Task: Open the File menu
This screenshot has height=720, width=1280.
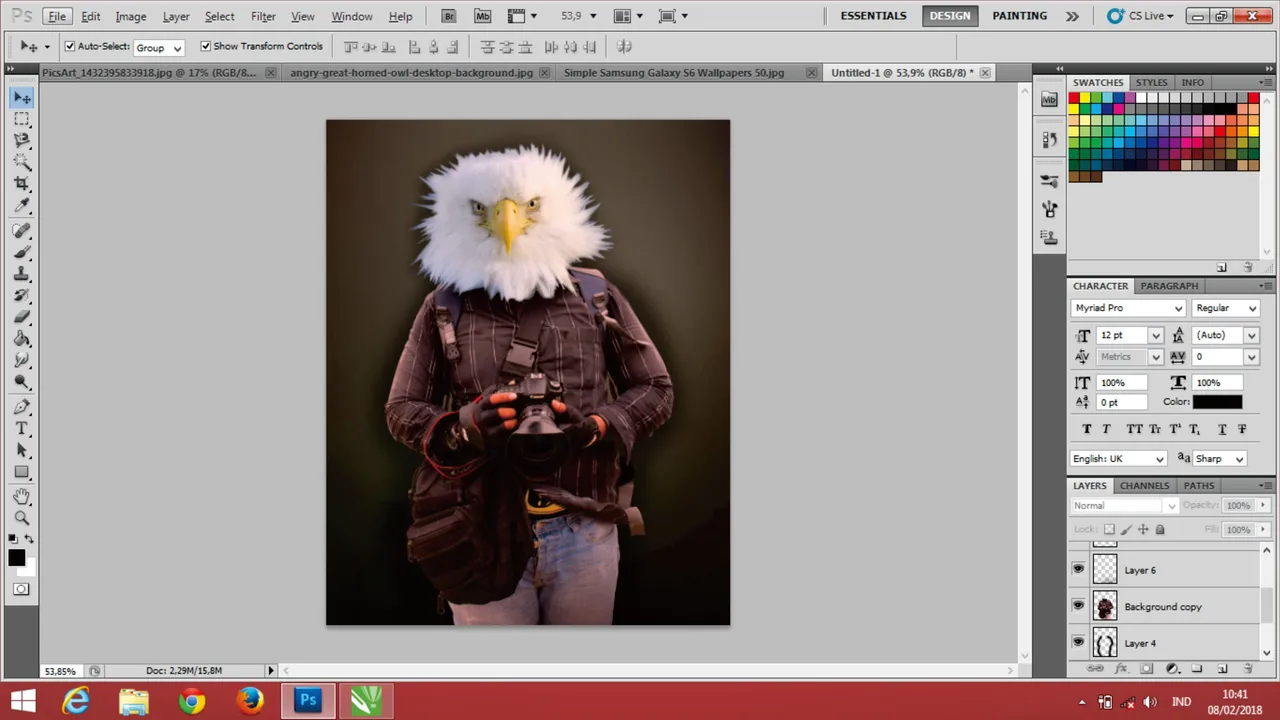Action: (x=57, y=16)
